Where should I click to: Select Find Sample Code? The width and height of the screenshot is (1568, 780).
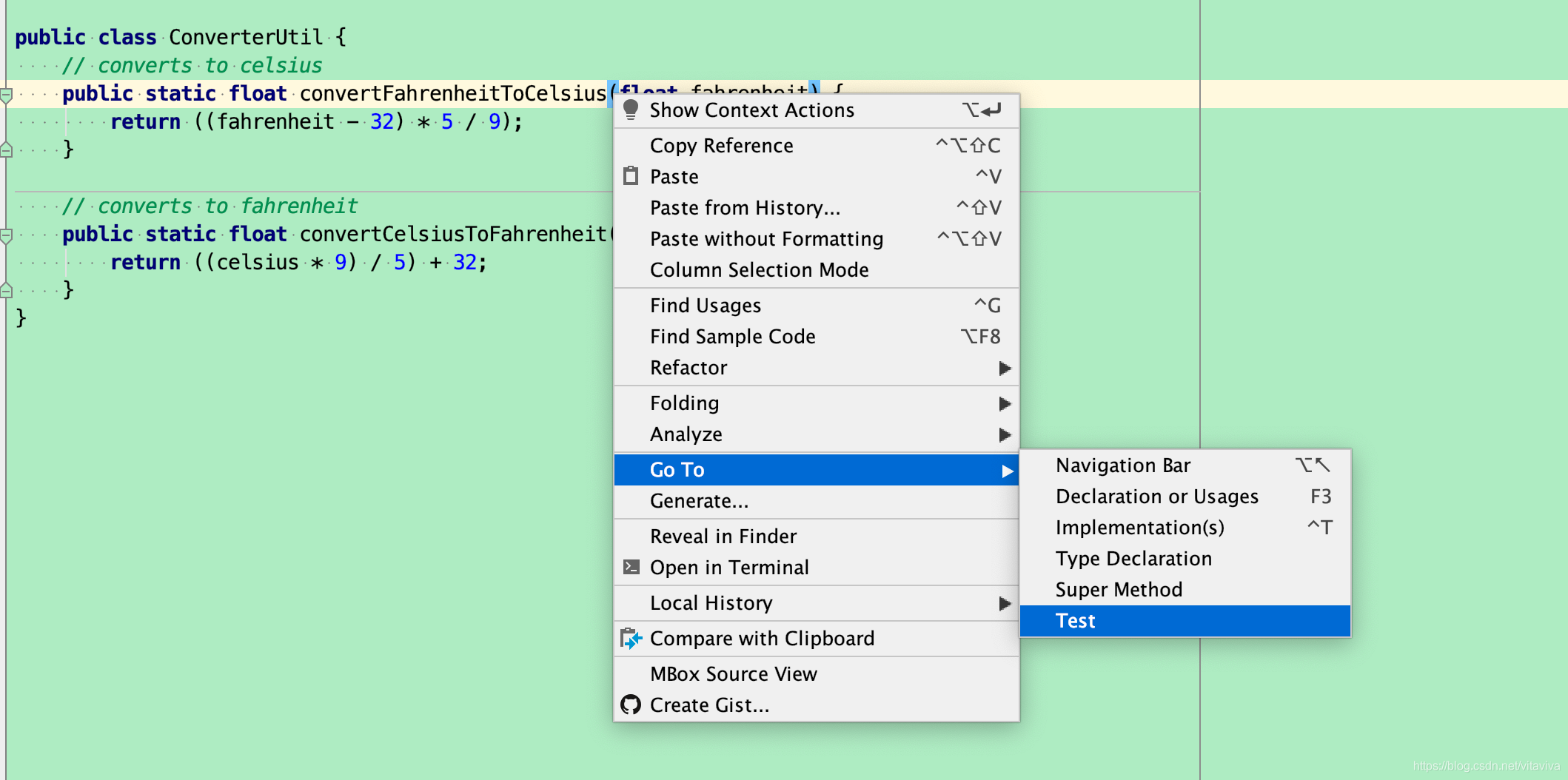click(x=817, y=337)
